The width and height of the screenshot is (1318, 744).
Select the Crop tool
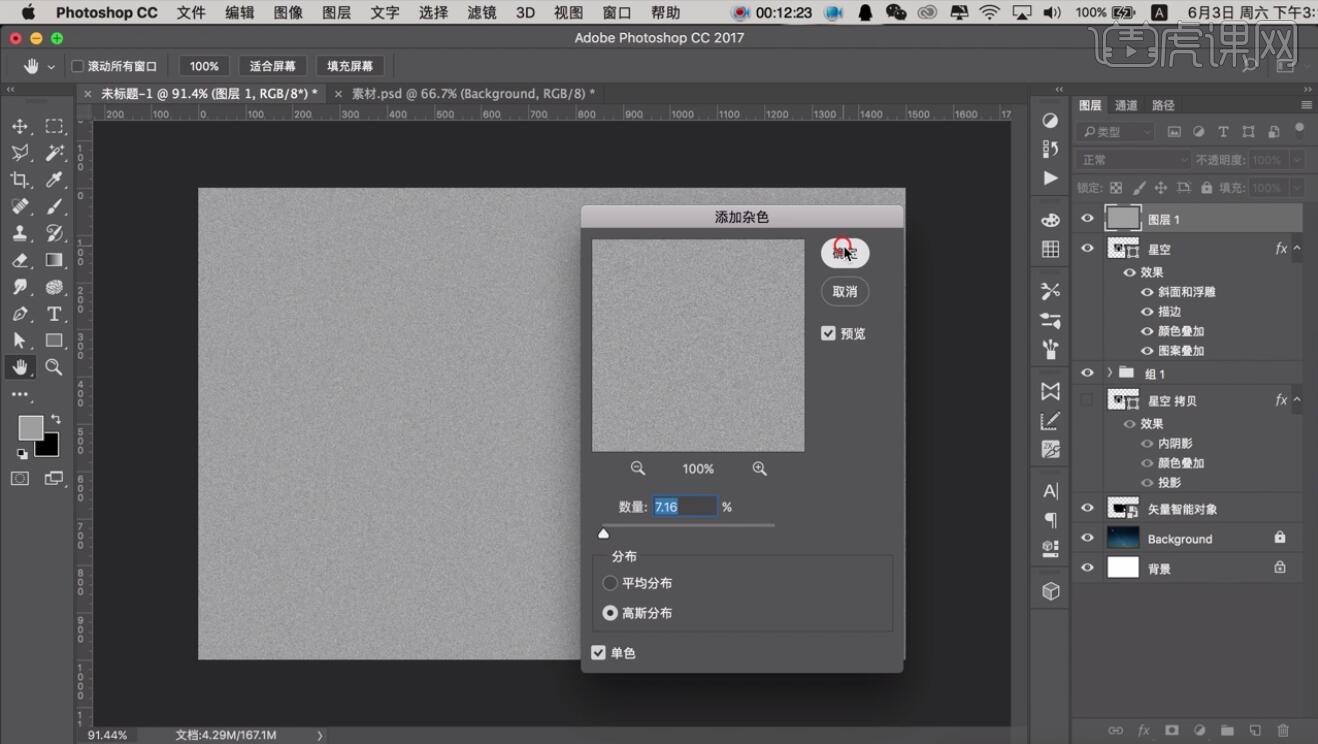coord(20,180)
